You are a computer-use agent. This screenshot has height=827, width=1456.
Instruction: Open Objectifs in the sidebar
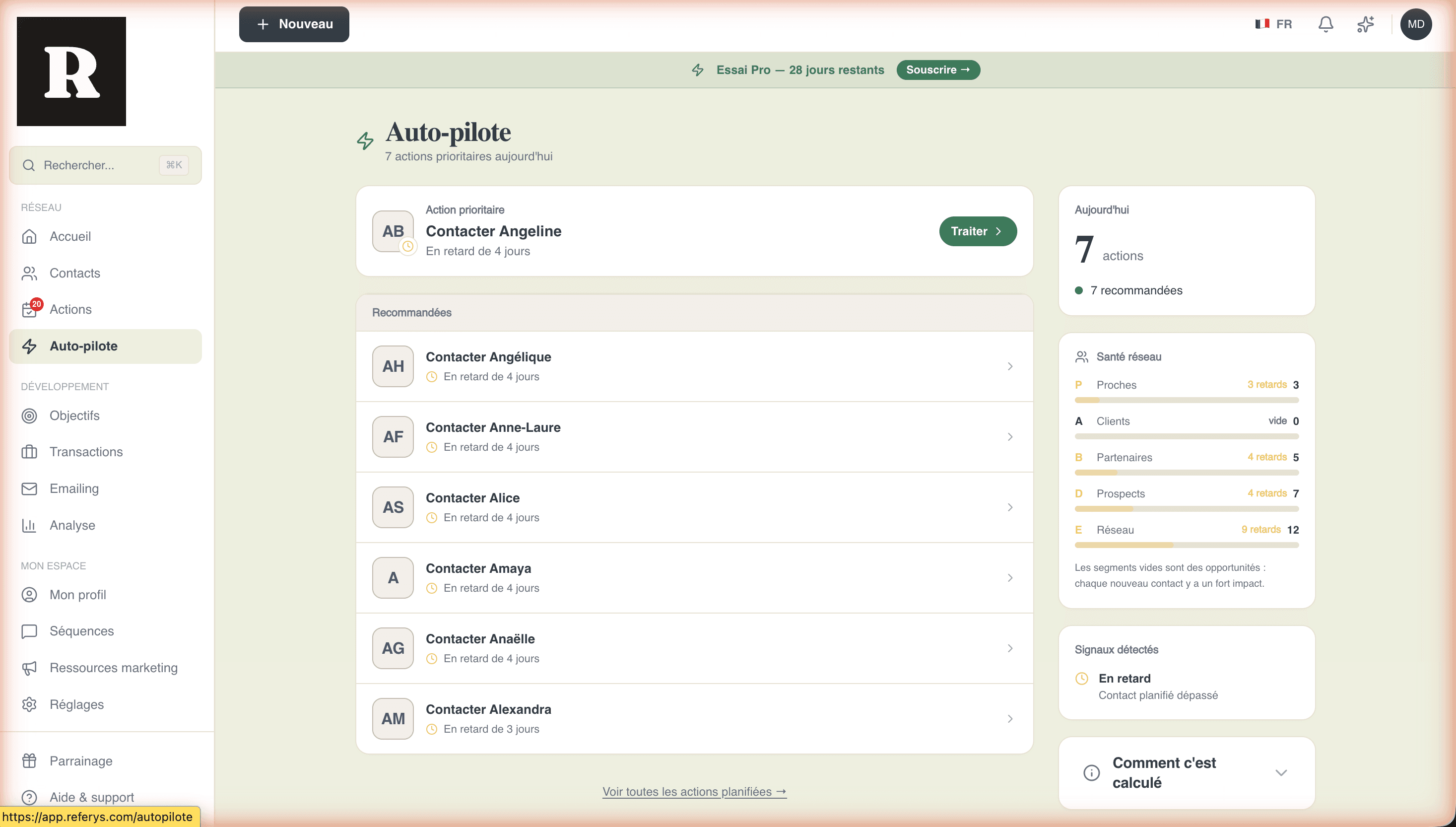click(x=106, y=416)
